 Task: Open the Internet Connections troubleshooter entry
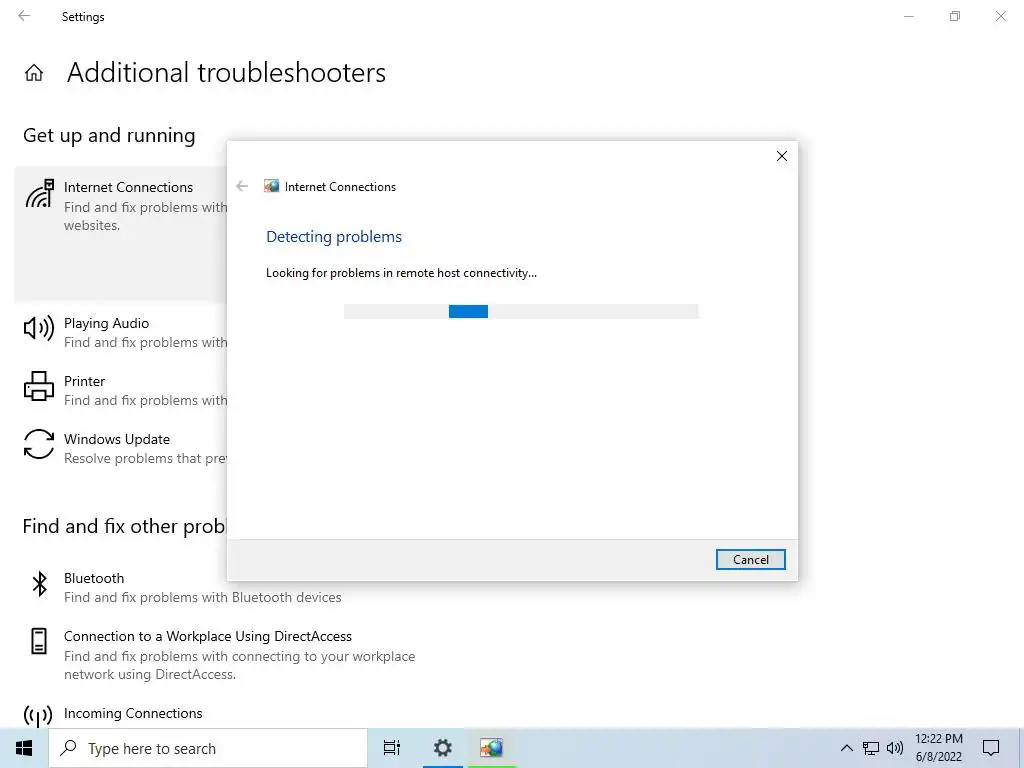pos(121,234)
